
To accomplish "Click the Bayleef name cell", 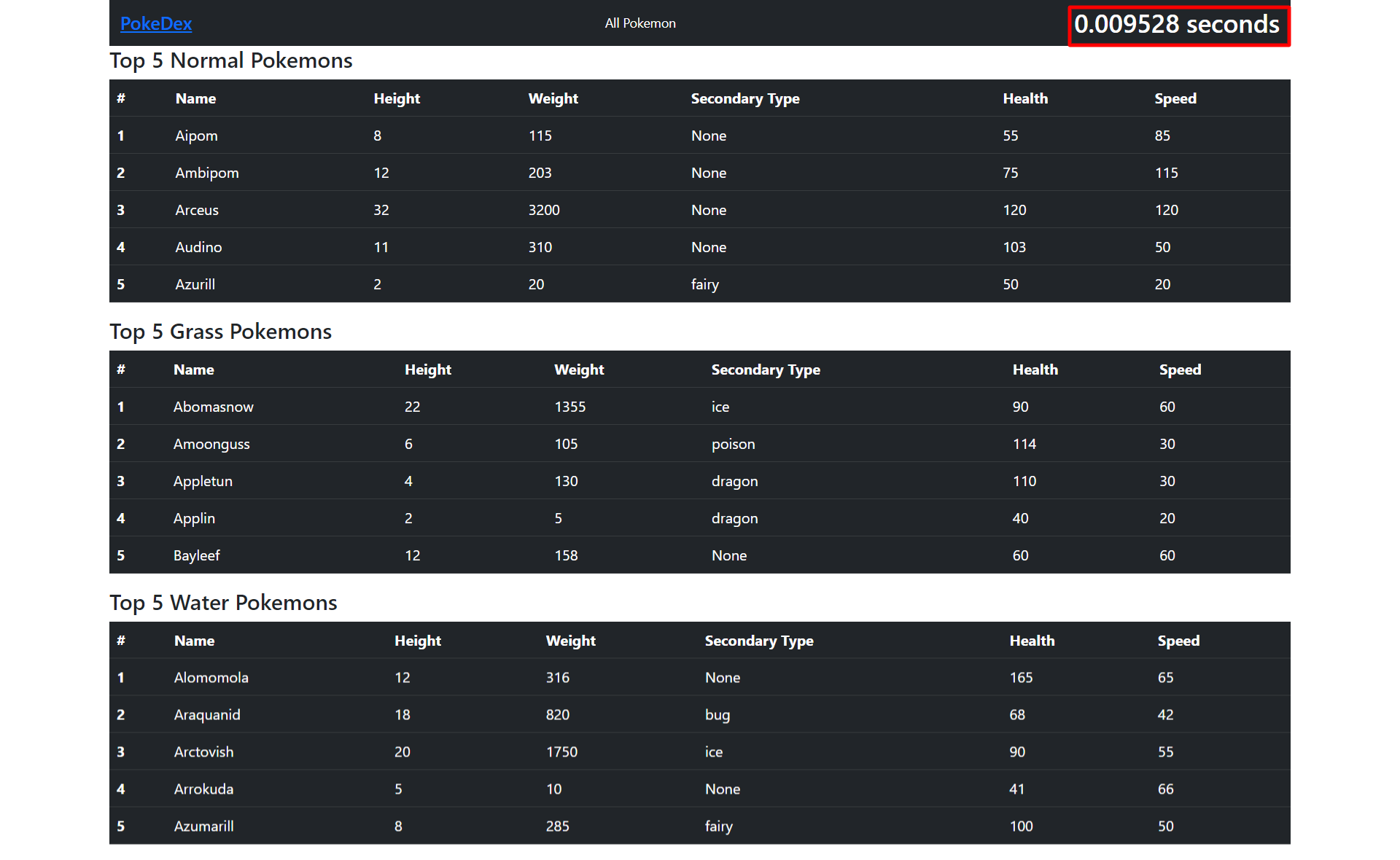I will click(x=196, y=555).
